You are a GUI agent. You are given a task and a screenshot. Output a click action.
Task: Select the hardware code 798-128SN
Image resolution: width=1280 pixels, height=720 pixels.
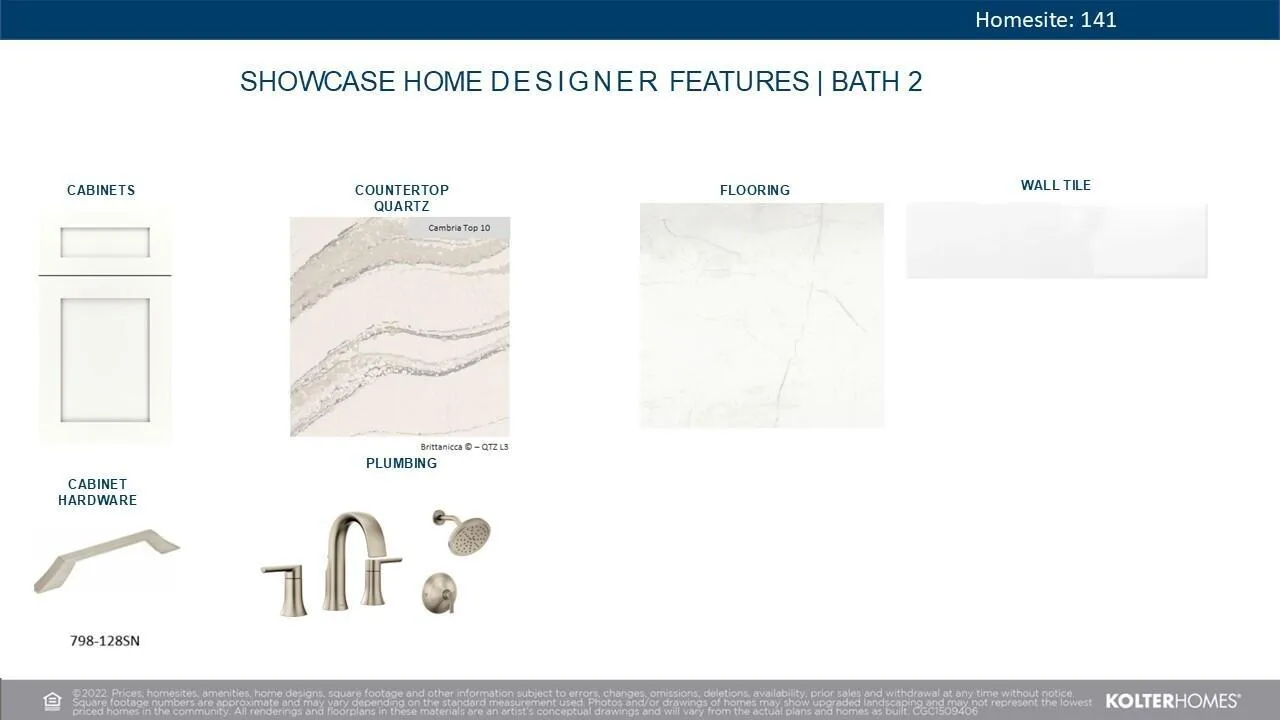105,640
